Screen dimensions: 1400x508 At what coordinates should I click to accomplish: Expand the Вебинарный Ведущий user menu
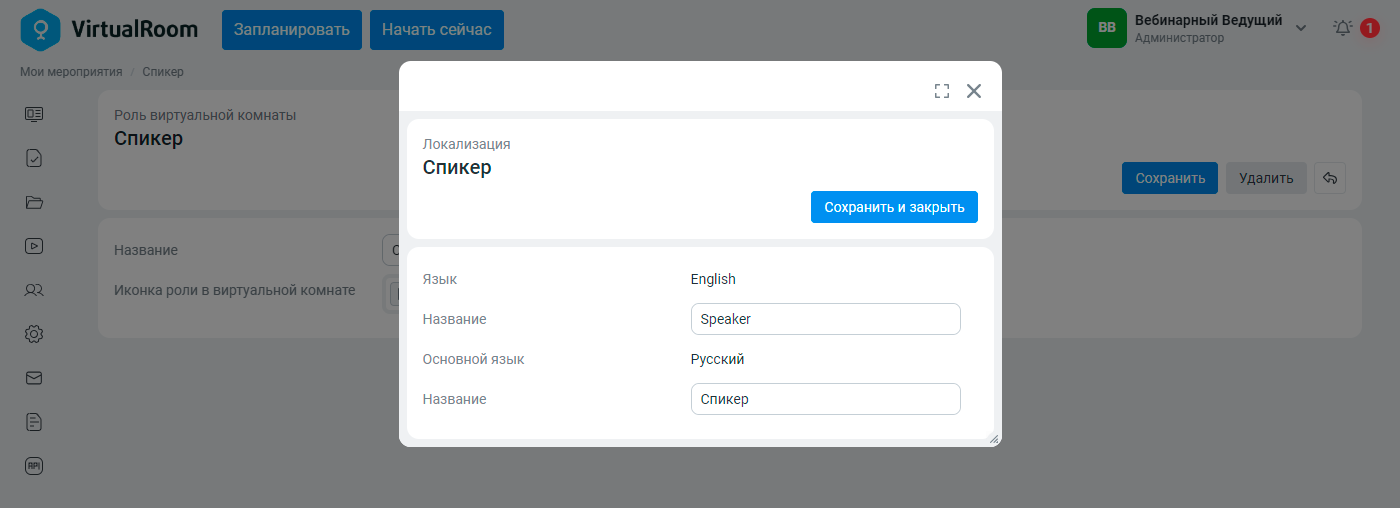tap(1301, 28)
